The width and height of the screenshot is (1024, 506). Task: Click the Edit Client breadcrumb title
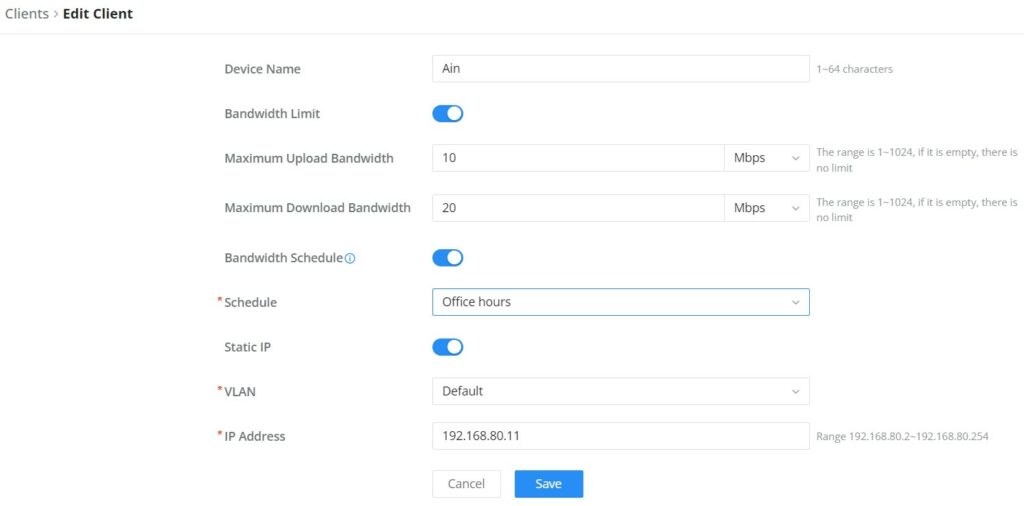(x=98, y=14)
